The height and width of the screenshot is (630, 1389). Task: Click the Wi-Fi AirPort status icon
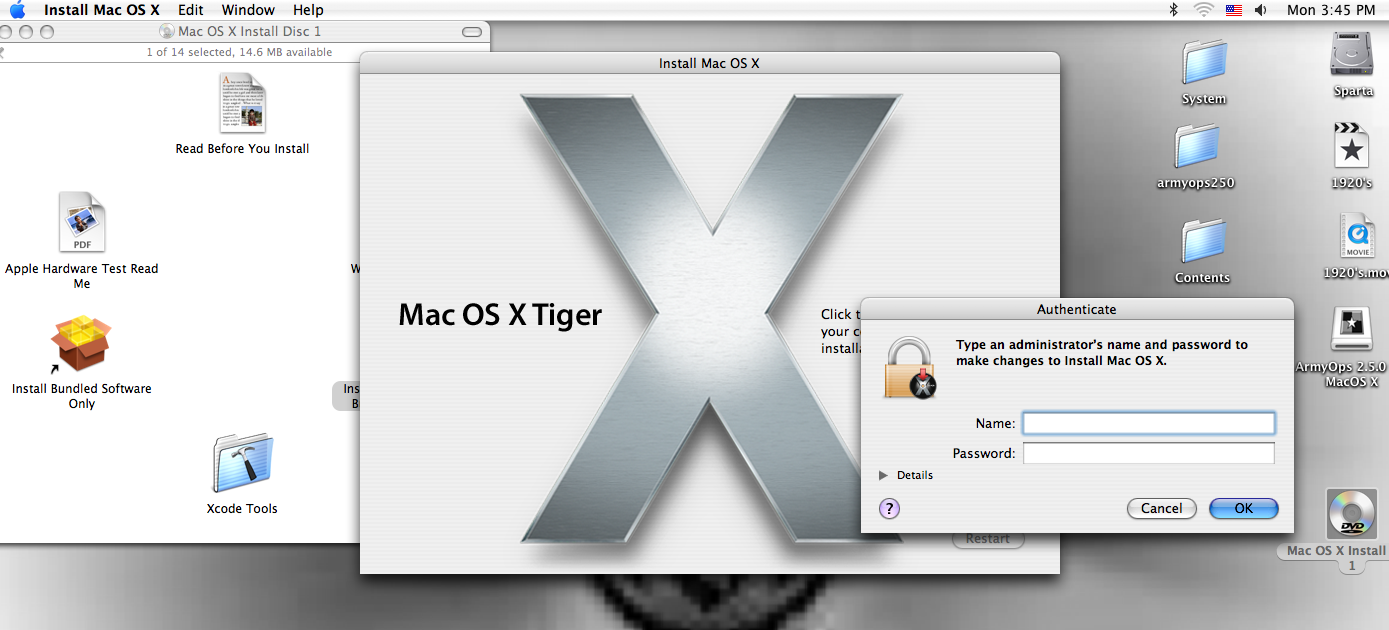(1203, 10)
